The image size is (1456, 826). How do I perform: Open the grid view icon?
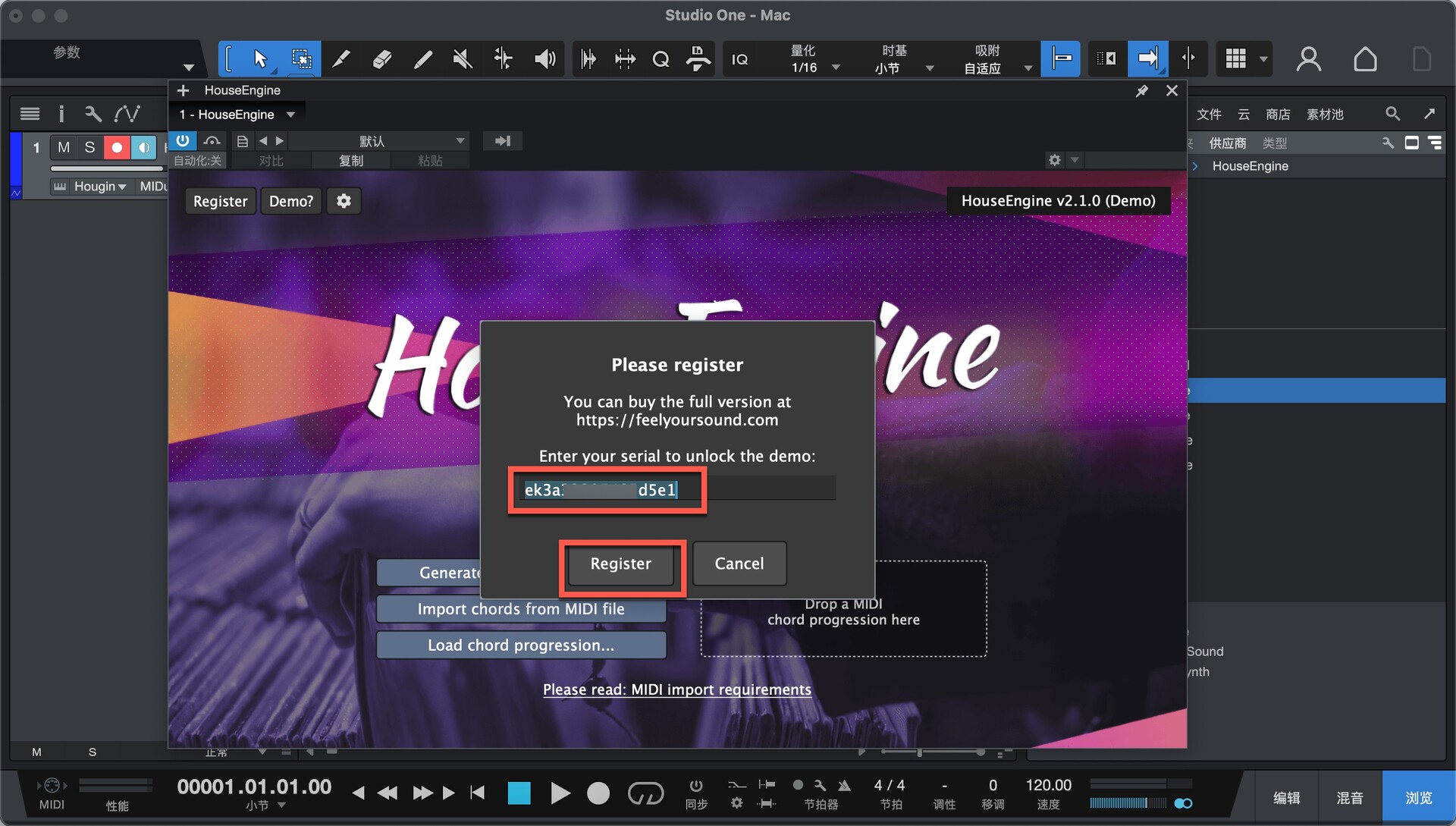click(x=1236, y=58)
